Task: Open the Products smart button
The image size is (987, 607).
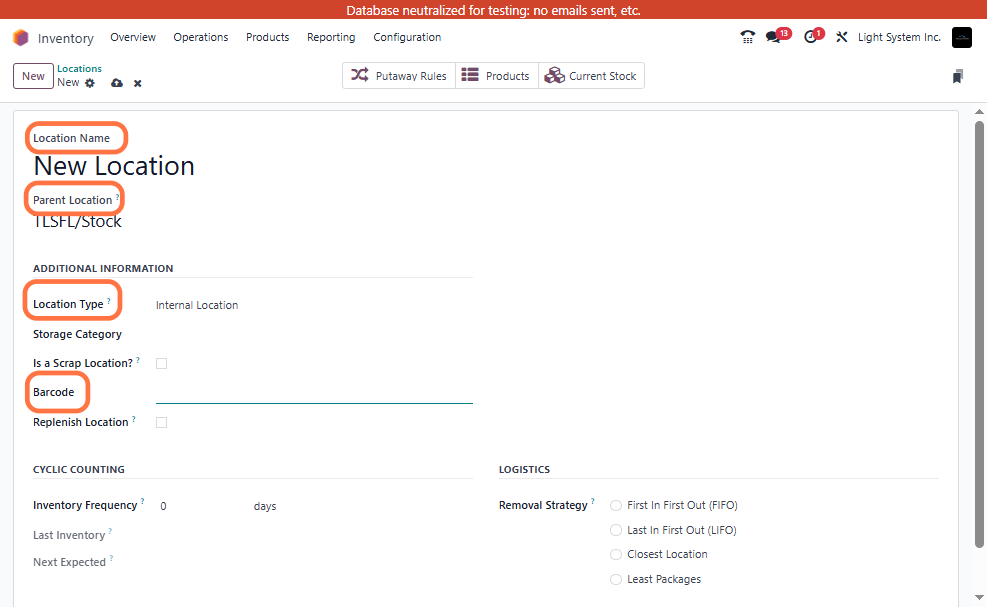Action: 497,76
